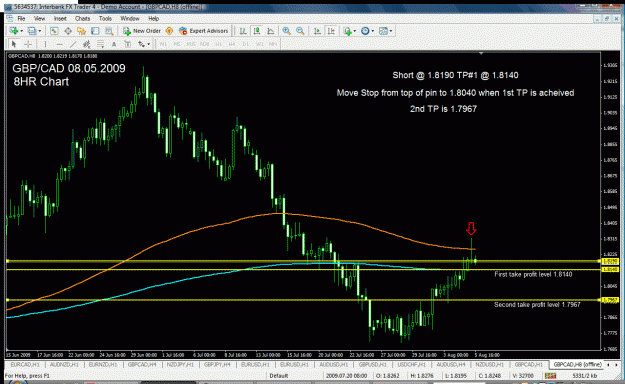Toggle chart Auto Scroll
This screenshot has width=625, height=384.
click(x=317, y=31)
